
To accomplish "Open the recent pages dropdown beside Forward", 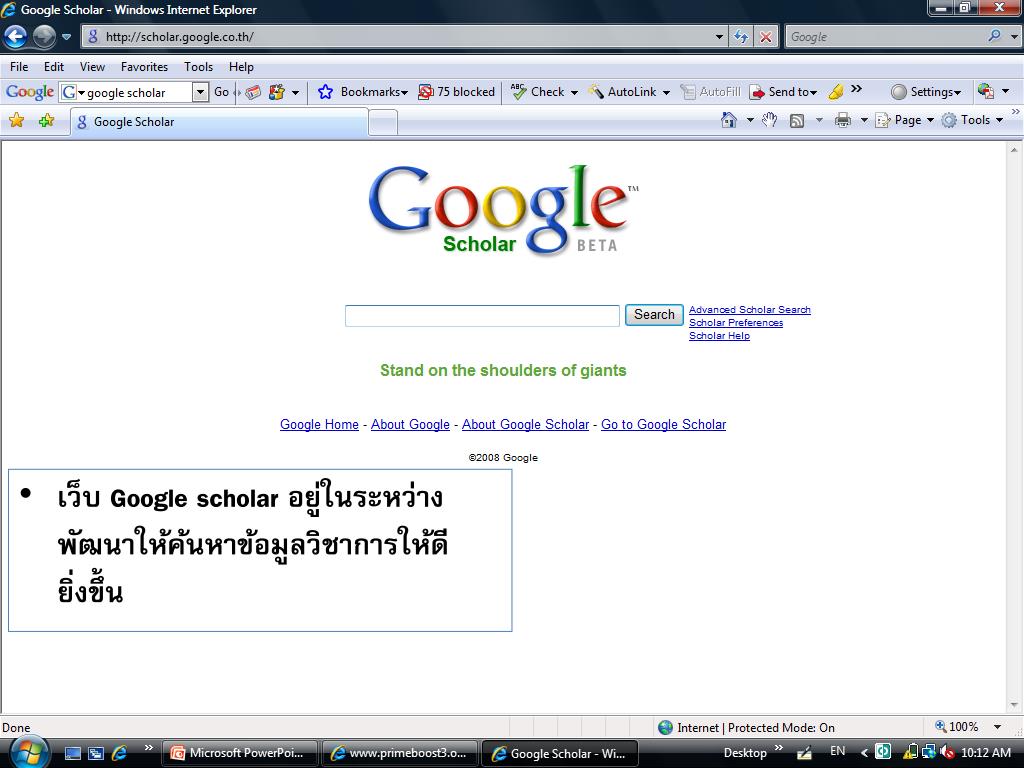I will (67, 37).
